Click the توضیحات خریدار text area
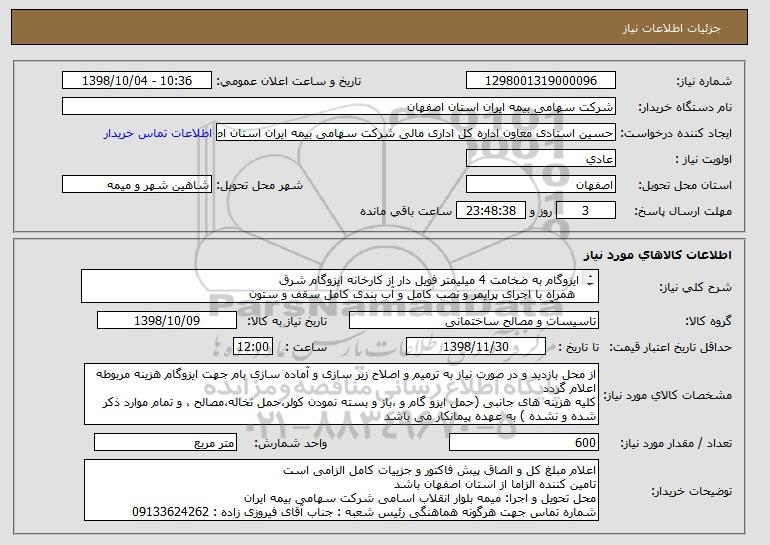Viewport: 770px width, 545px height. pyautogui.click(x=341, y=490)
